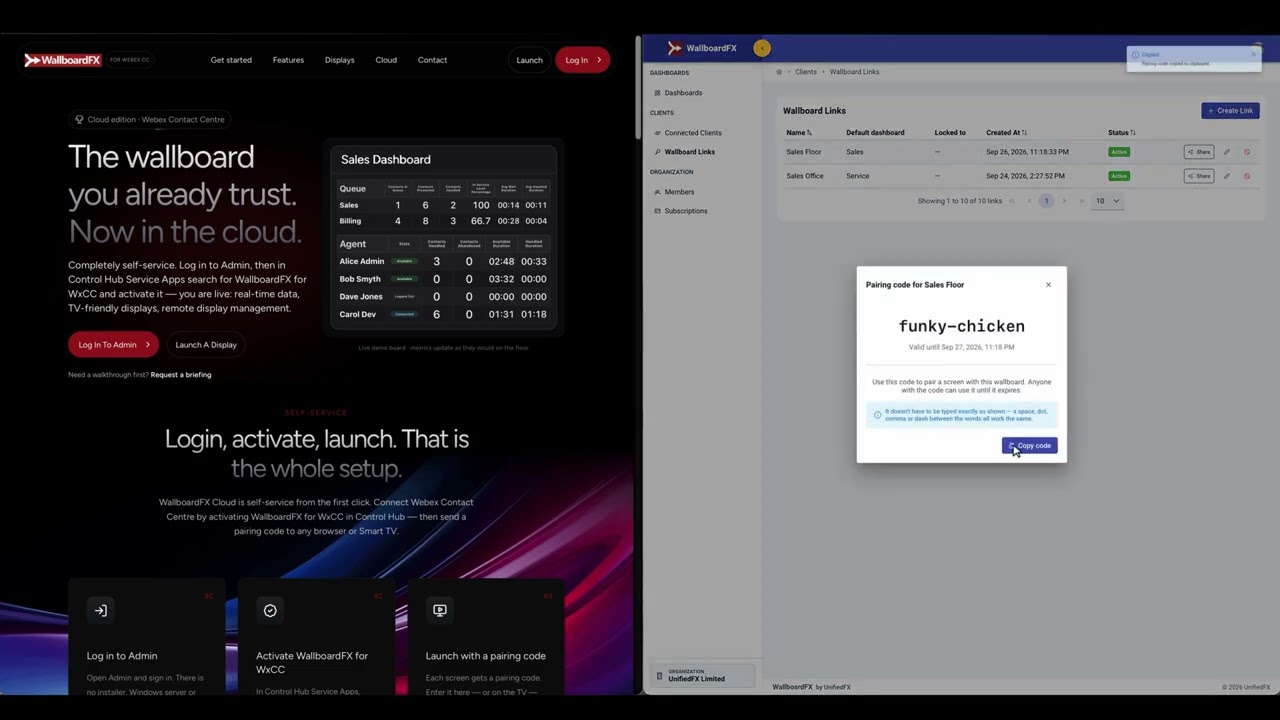Share the Sales Floor wallboard link
Screen dimensions: 1280x720
1199,152
